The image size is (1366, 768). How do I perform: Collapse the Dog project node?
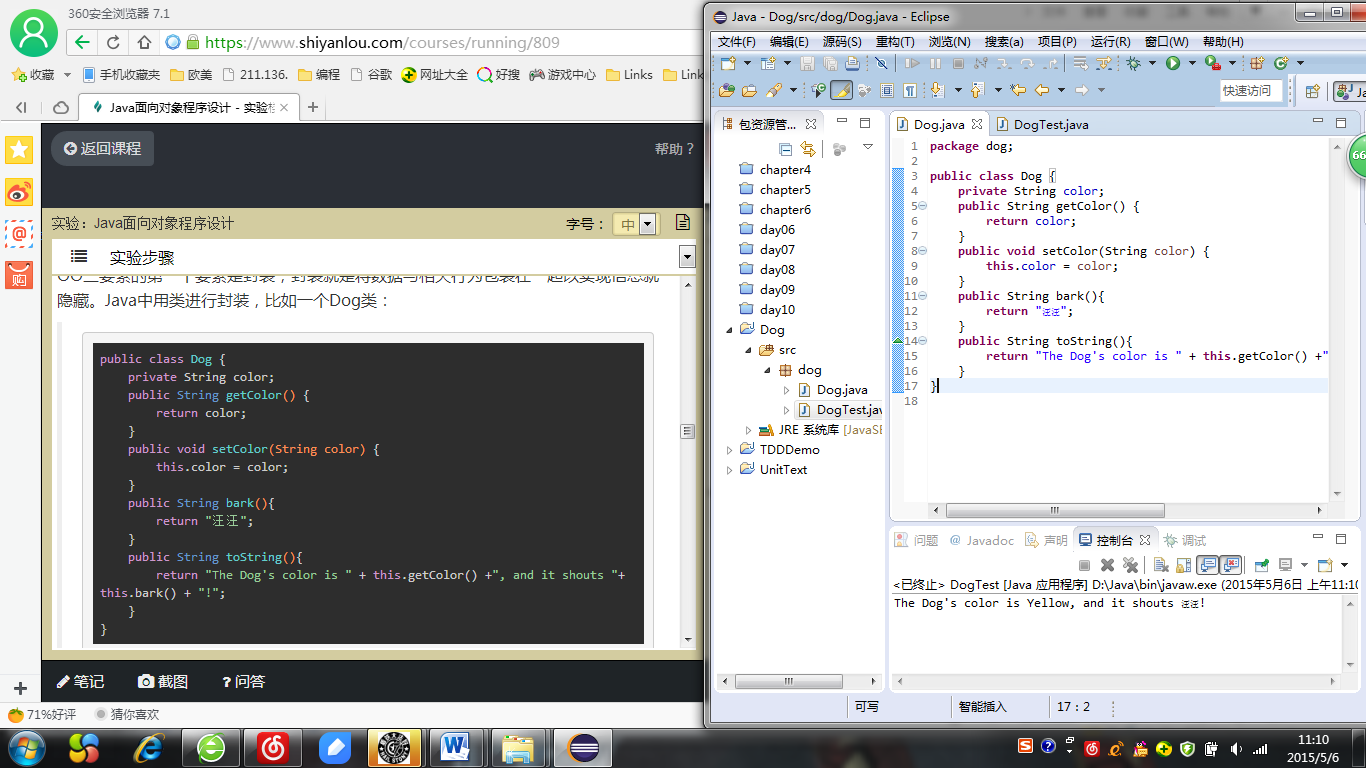click(730, 330)
